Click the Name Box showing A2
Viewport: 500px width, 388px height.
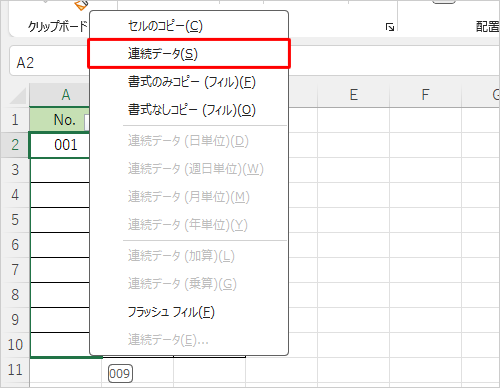(x=50, y=62)
